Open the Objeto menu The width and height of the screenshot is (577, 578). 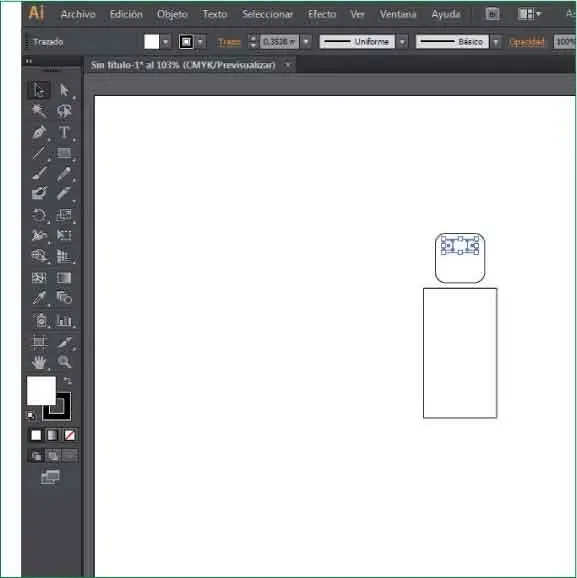(x=172, y=14)
